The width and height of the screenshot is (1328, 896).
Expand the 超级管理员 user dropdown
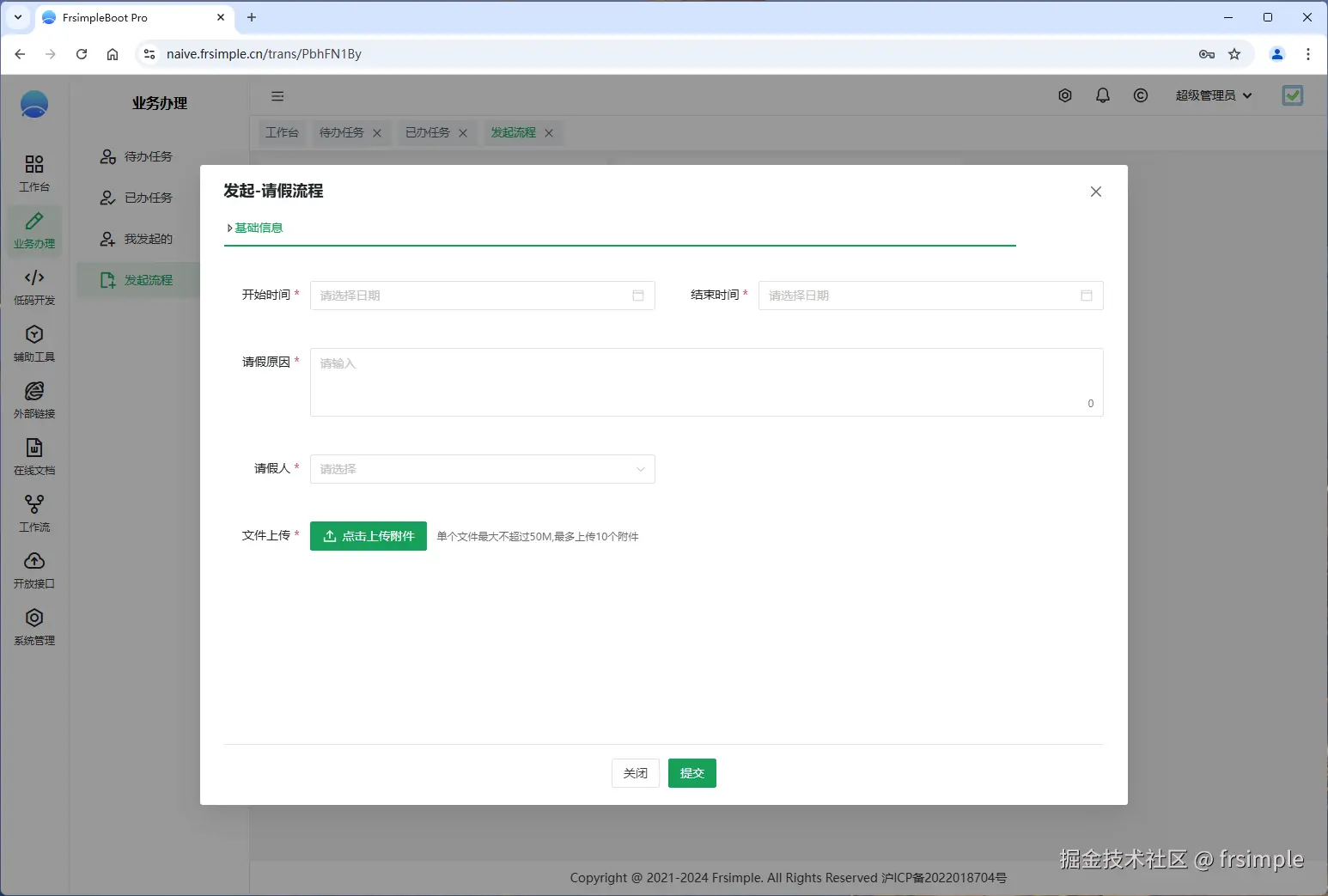coord(1213,95)
